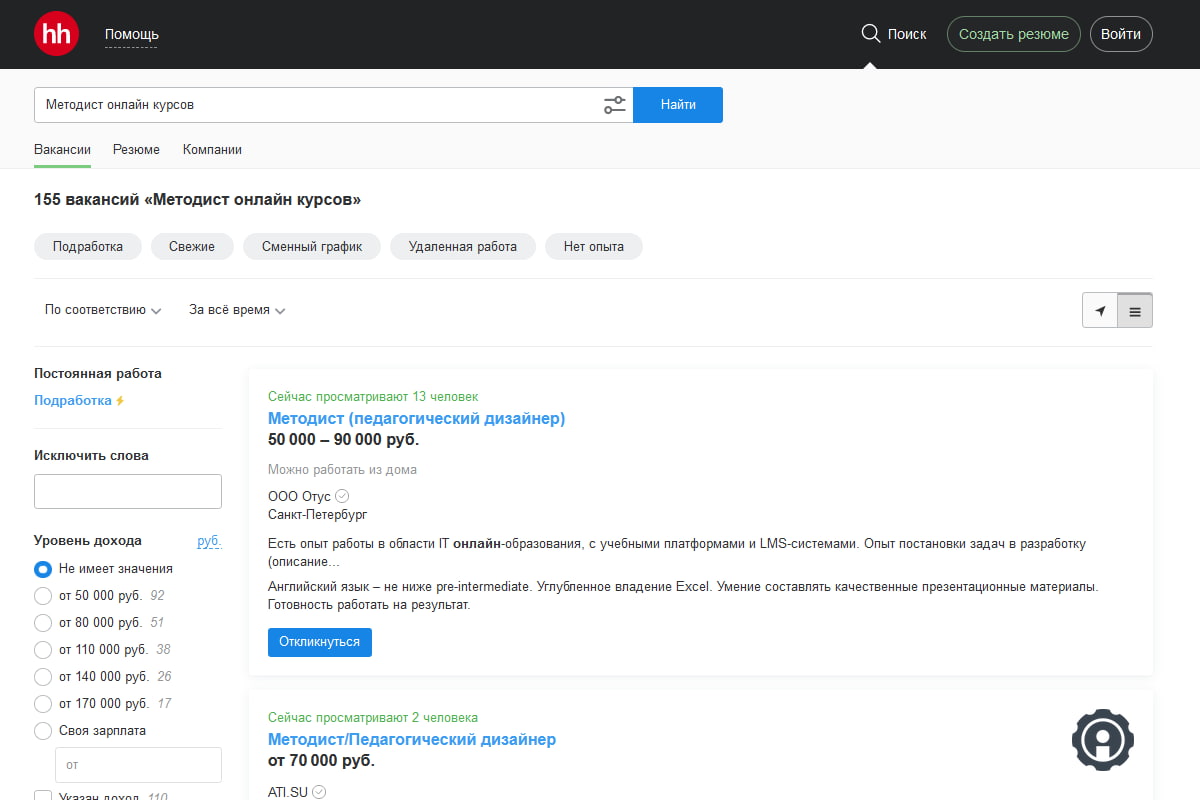Screen dimensions: 1200x800
Task: Expand the По соответствию sort dropdown
Action: pyautogui.click(x=103, y=310)
